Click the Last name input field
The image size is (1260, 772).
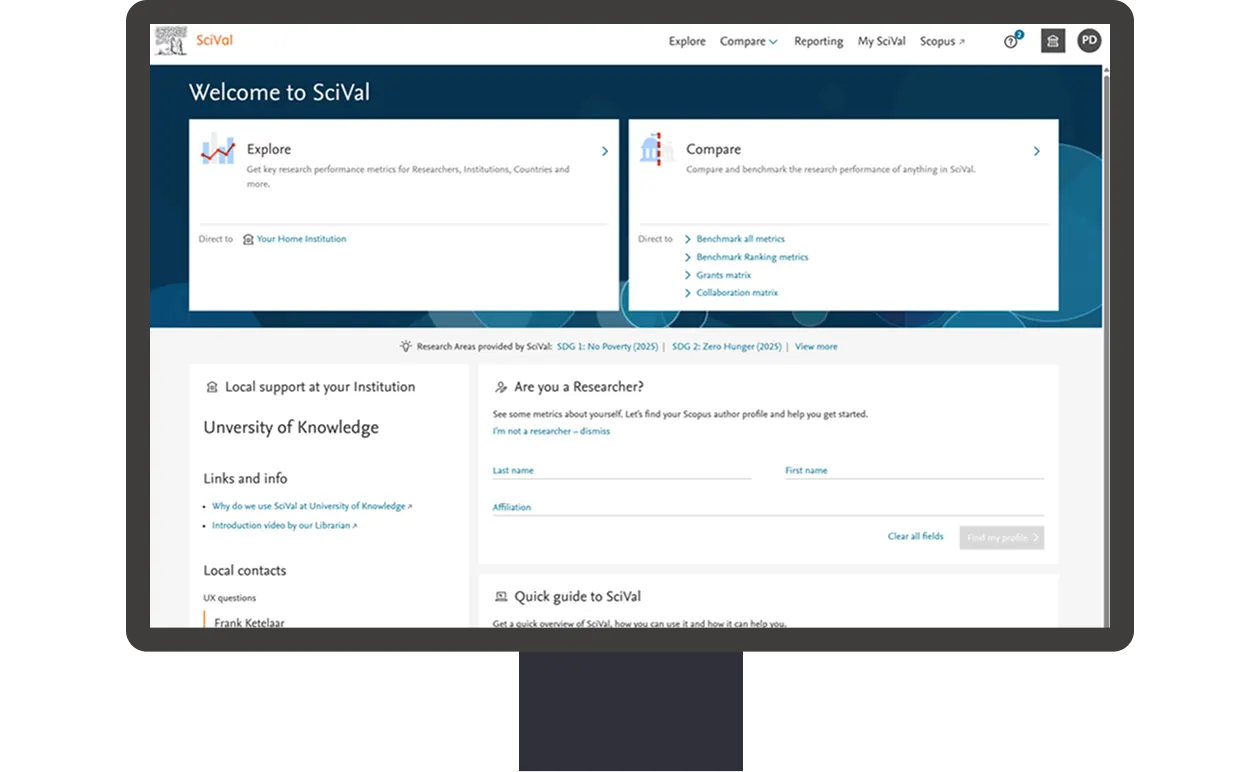[621, 470]
